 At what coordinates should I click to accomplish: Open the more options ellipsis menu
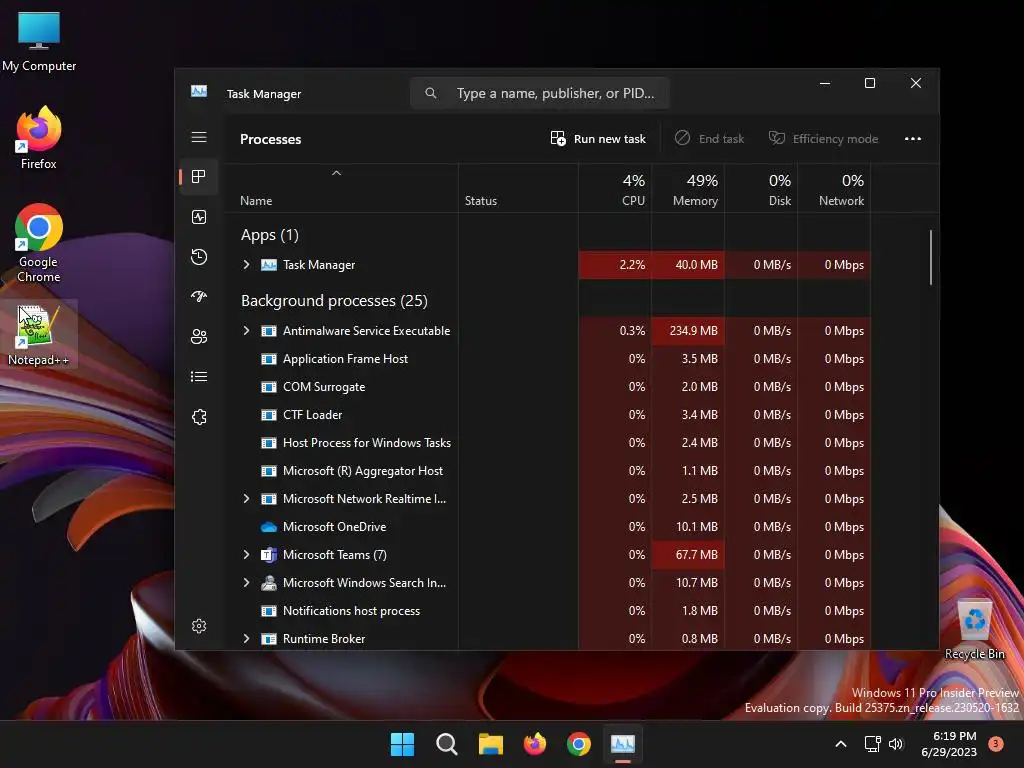[x=913, y=138]
